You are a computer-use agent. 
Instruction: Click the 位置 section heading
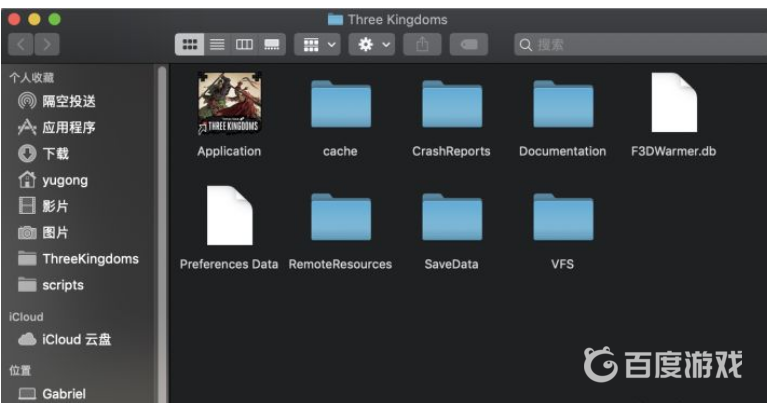[x=20, y=370]
